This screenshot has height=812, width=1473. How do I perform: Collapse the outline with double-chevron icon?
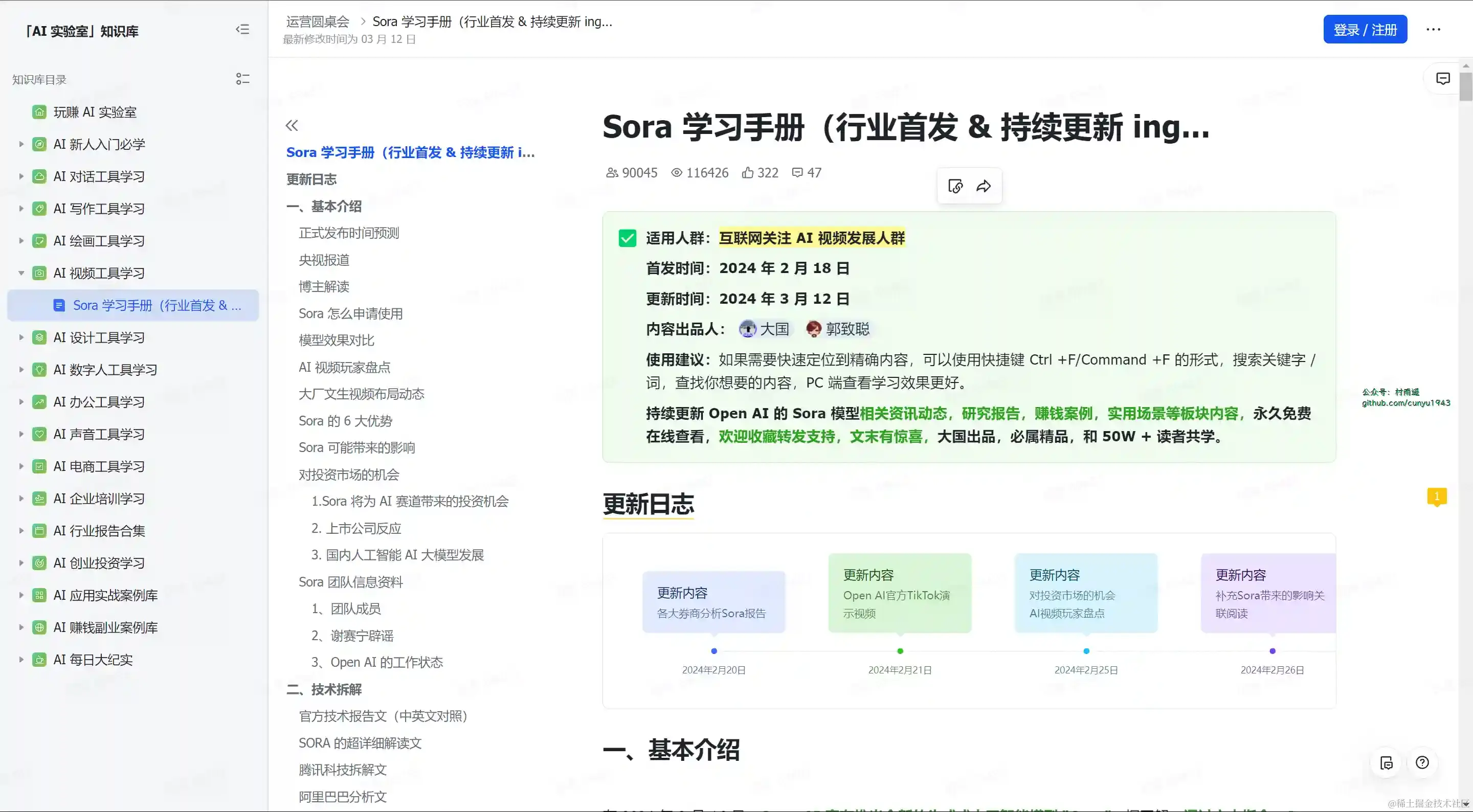click(x=292, y=125)
